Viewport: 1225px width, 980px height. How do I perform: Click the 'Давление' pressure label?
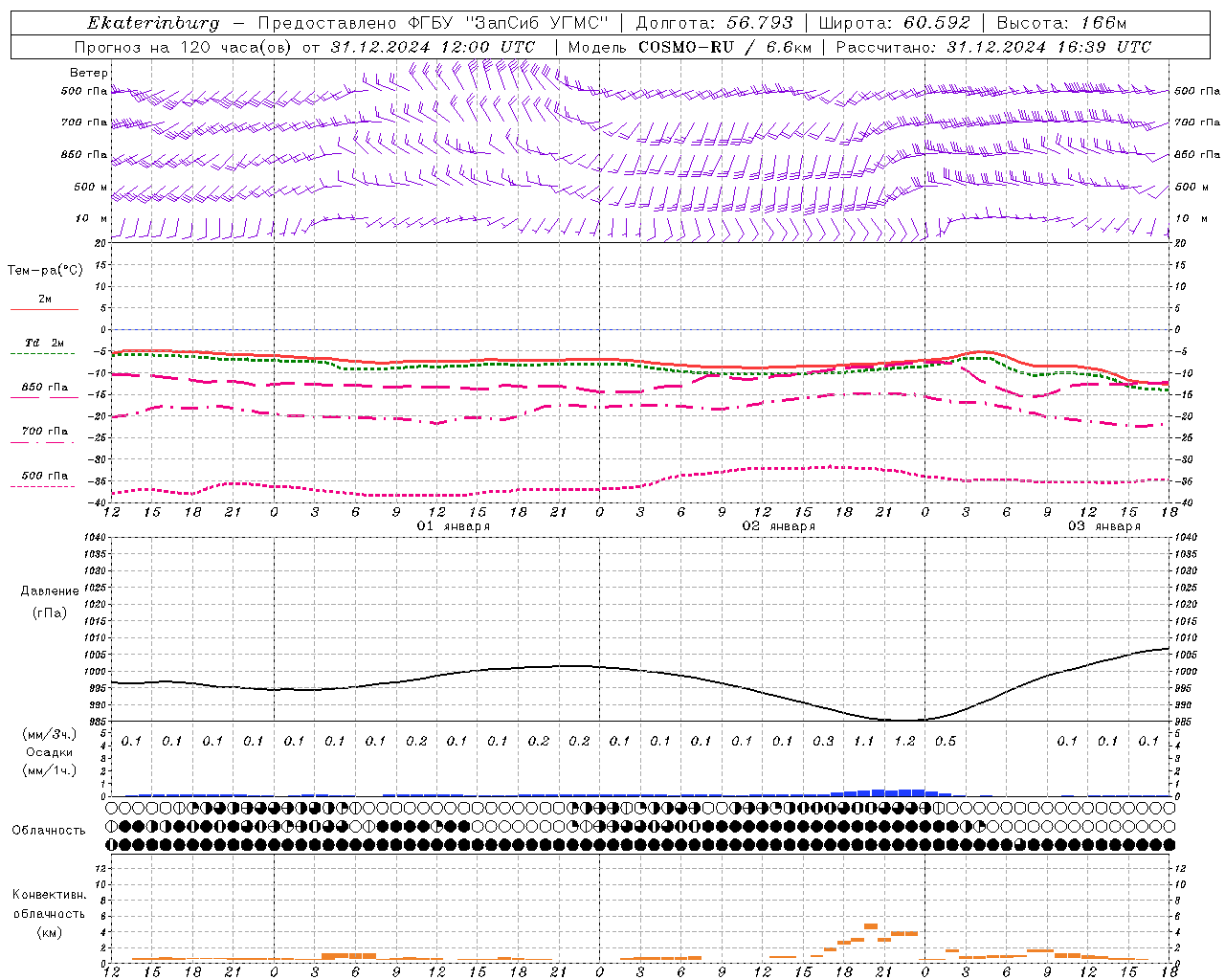[x=50, y=591]
